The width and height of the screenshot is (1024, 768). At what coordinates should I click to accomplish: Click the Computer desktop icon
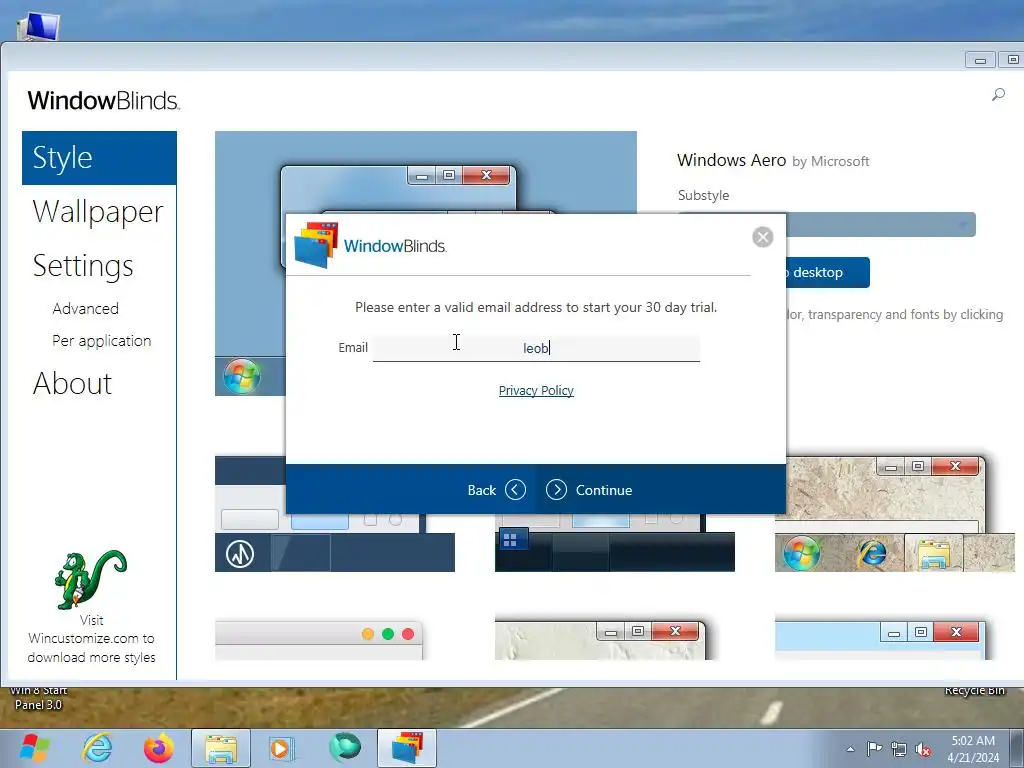39,26
